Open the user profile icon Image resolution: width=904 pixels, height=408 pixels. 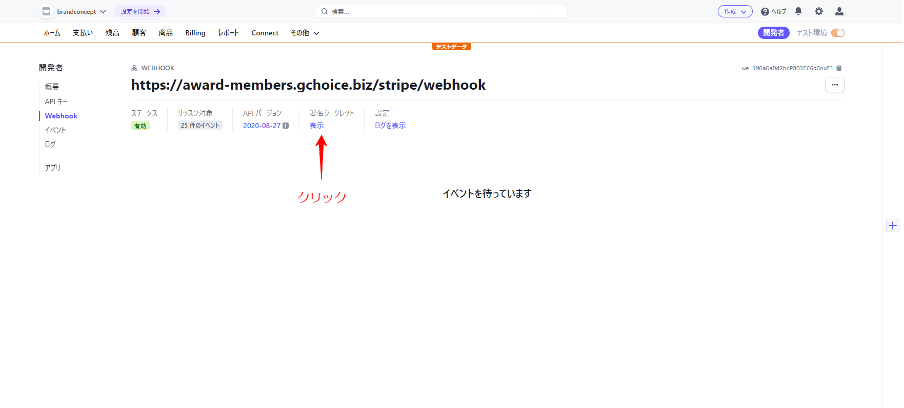[839, 11]
